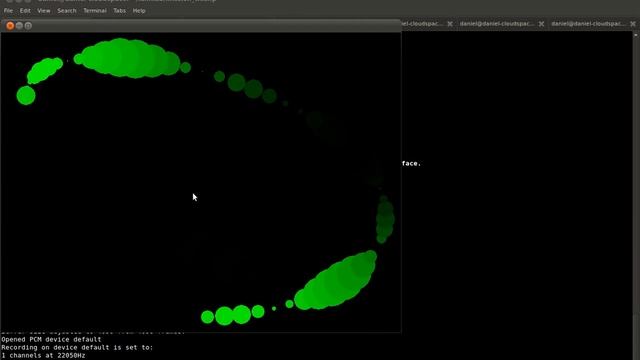Click the "1 channels at 22050Hz" line
This screenshot has width=640, height=360.
43,356
